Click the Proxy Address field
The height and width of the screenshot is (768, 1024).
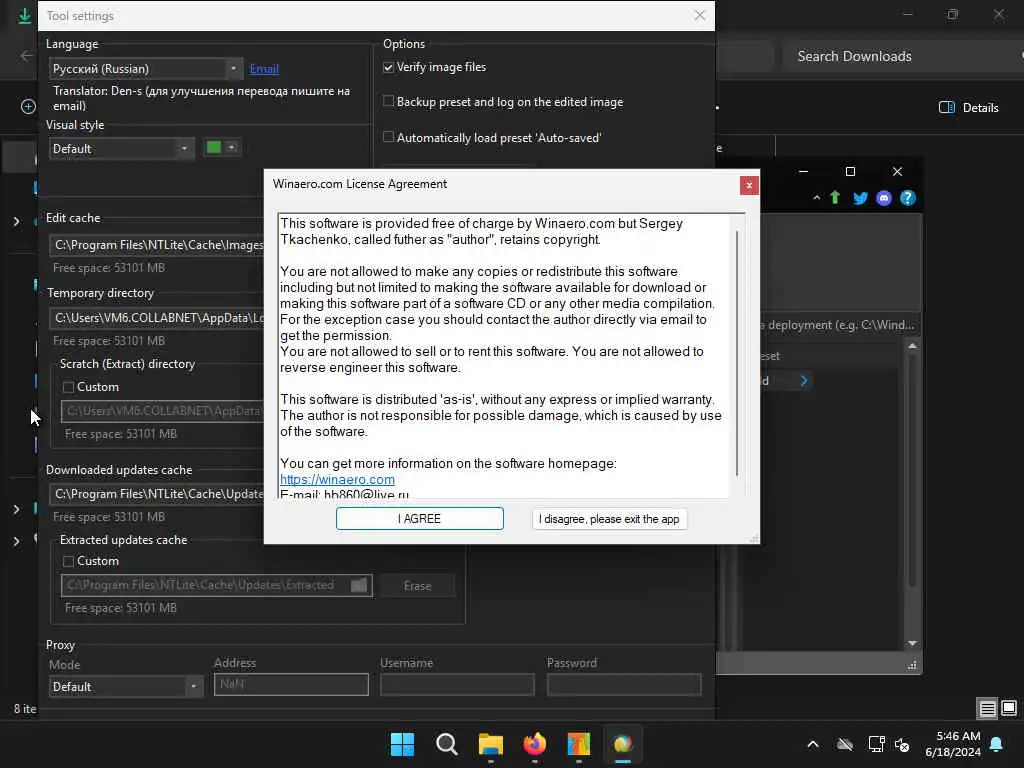(x=291, y=684)
